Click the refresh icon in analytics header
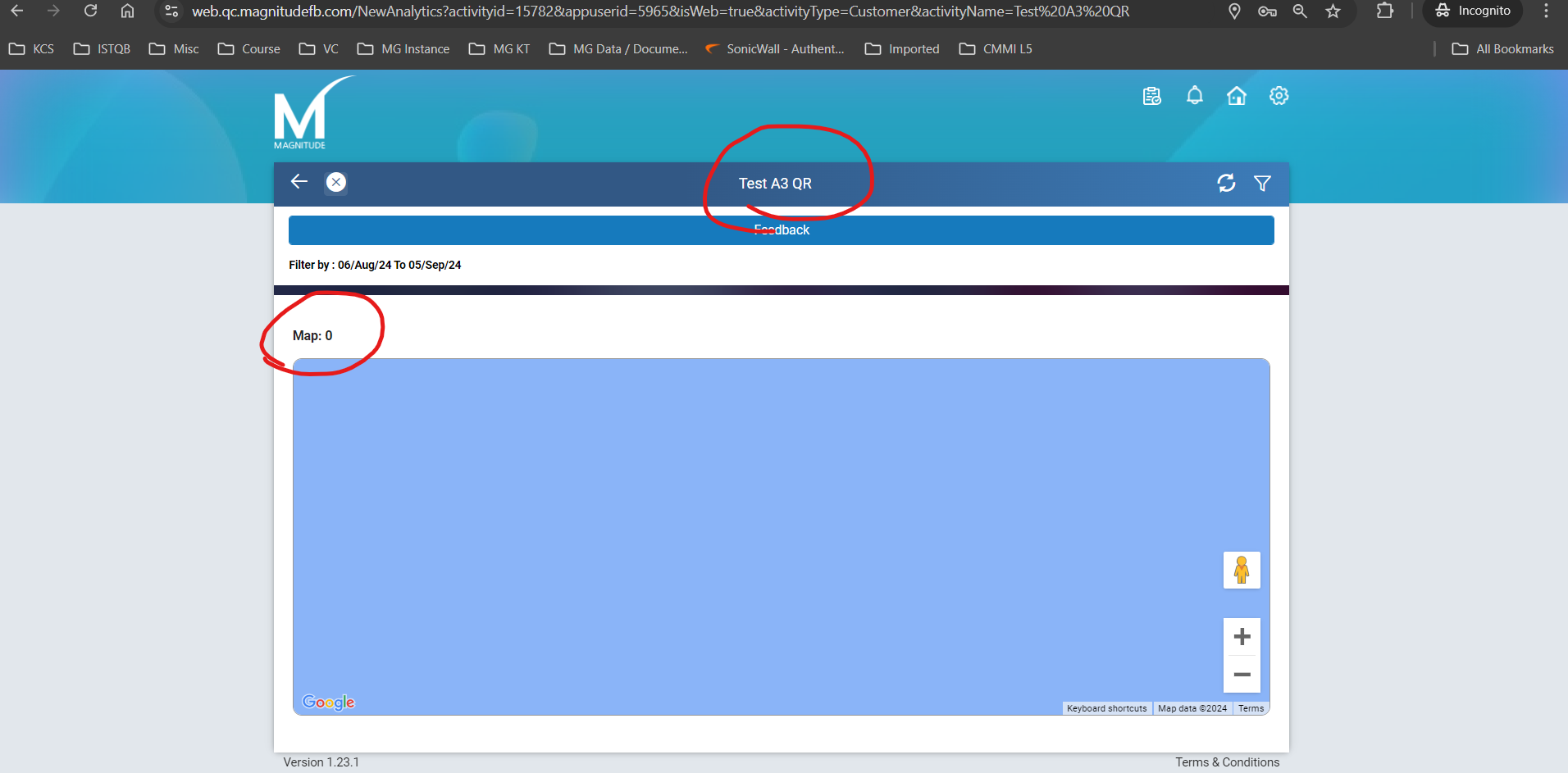This screenshot has width=1568, height=773. (1226, 183)
